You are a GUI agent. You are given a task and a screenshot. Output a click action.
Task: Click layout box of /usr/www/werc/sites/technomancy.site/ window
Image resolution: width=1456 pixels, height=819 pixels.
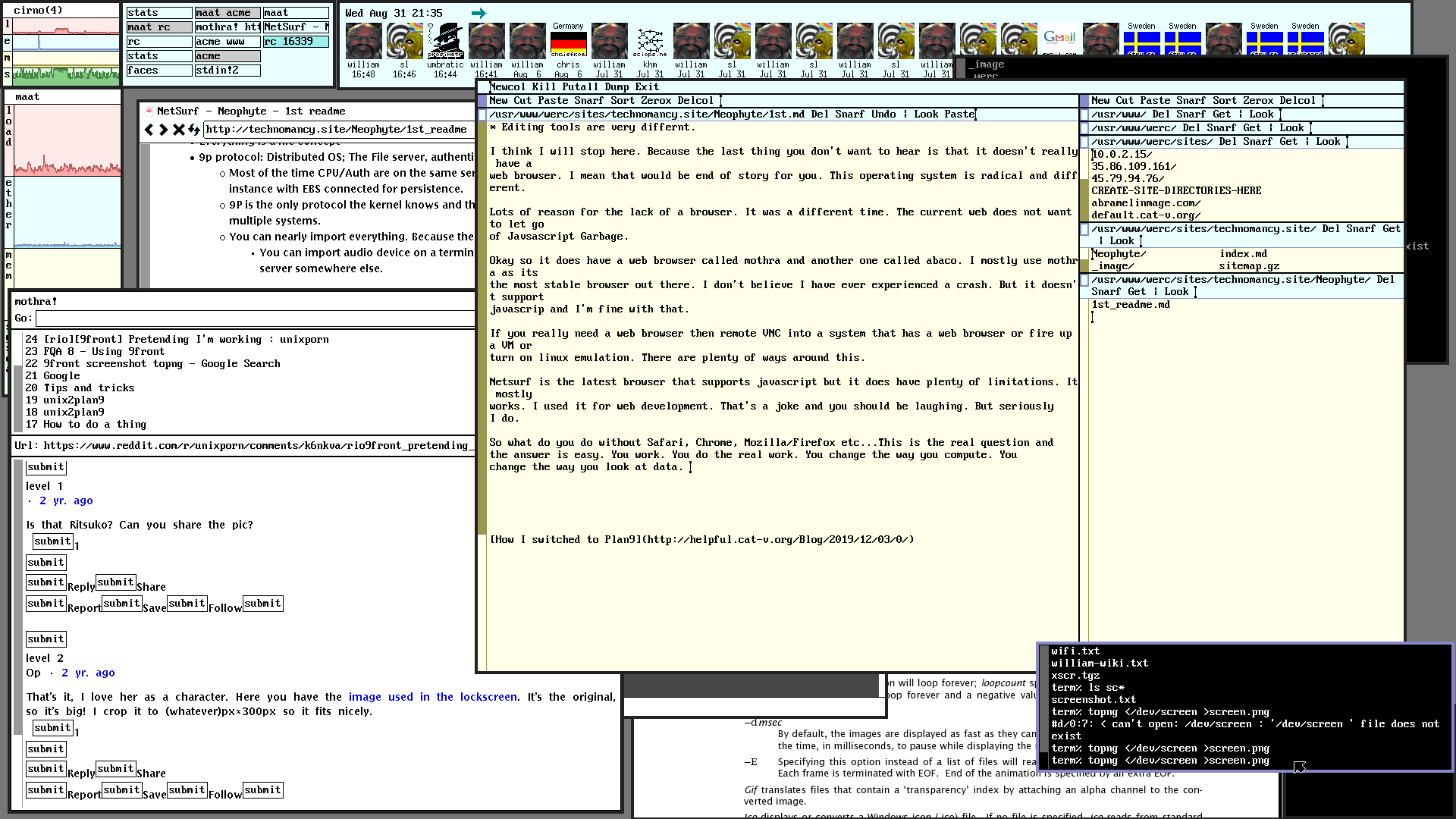point(1084,229)
